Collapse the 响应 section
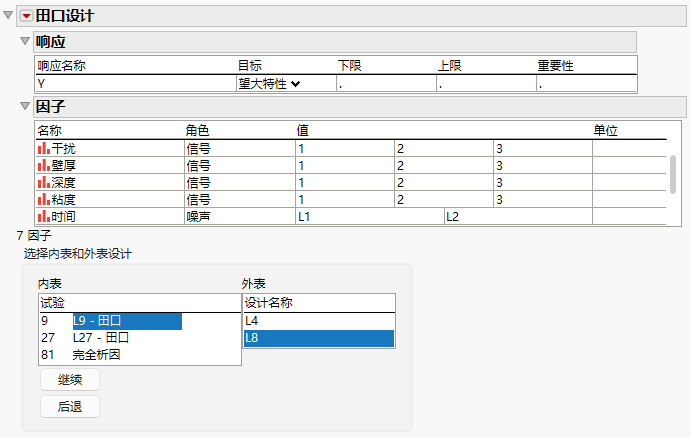The height and width of the screenshot is (438, 691). coord(25,41)
